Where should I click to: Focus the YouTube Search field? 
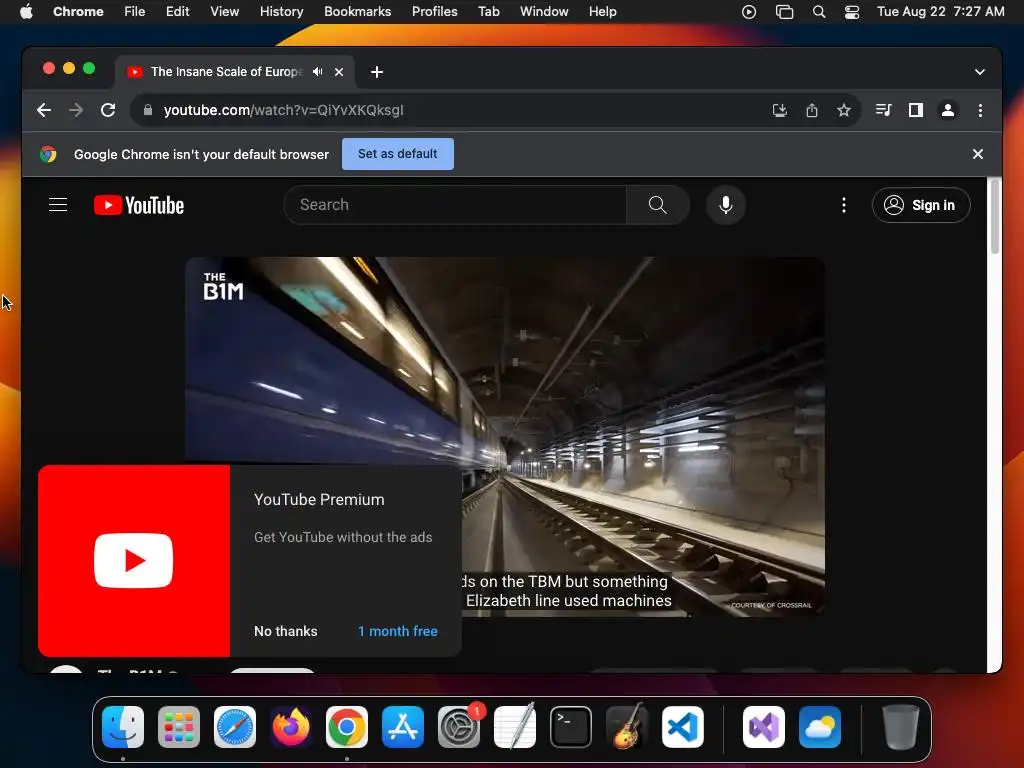click(455, 205)
